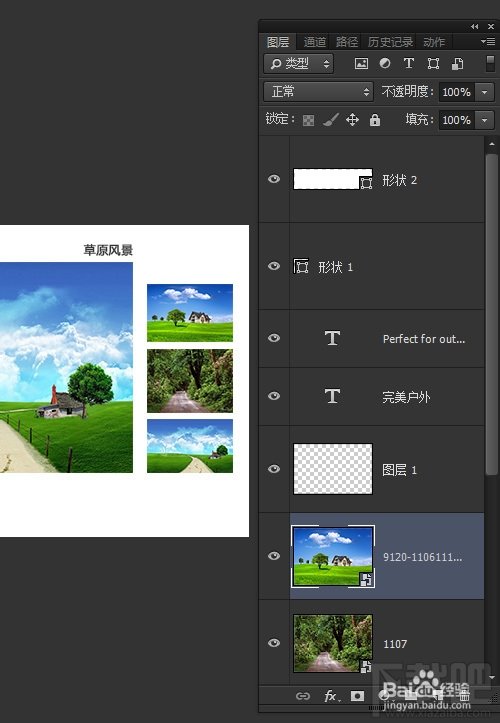Open the 路径 tab
This screenshot has width=500, height=723.
coord(347,42)
